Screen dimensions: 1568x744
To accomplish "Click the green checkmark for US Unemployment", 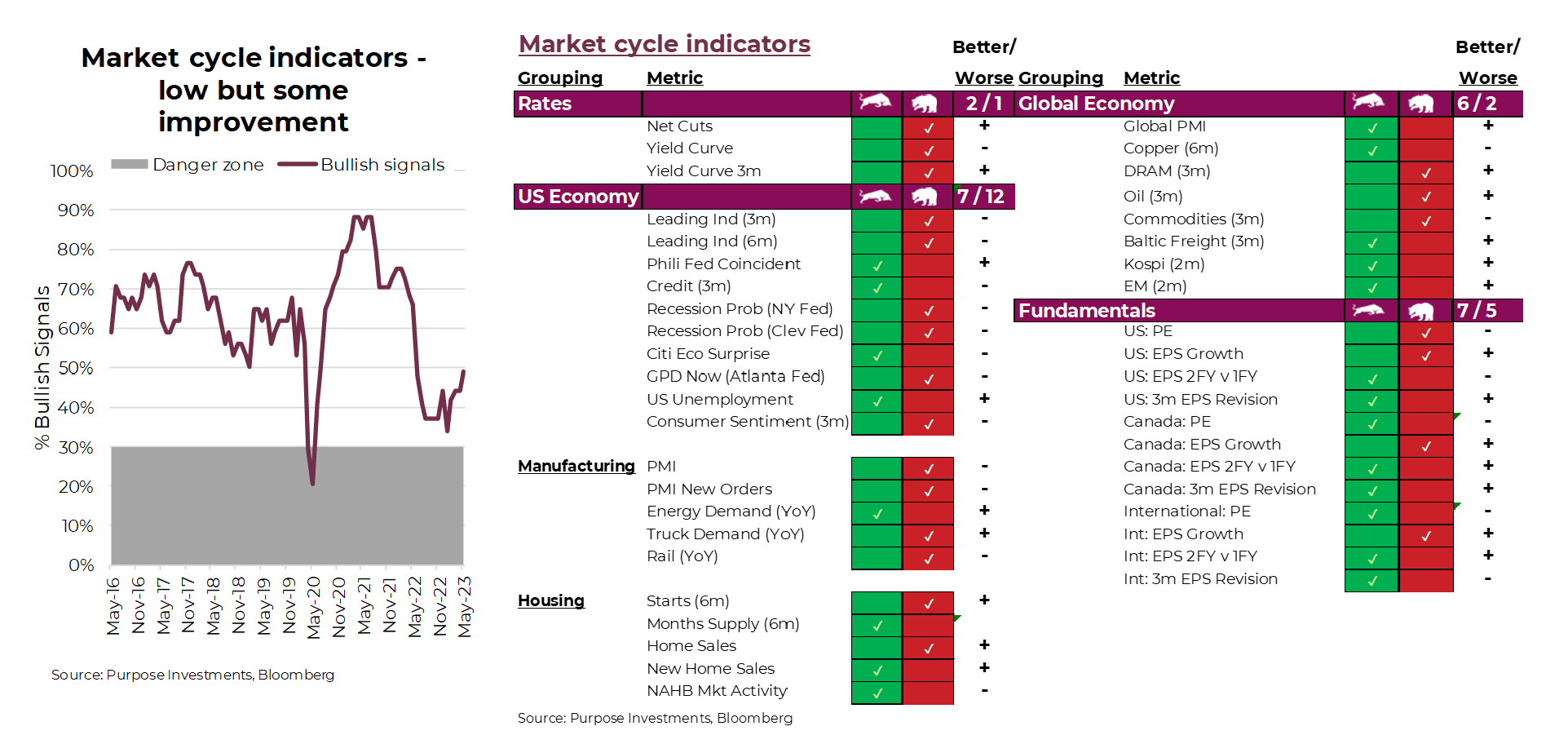I will click(878, 401).
